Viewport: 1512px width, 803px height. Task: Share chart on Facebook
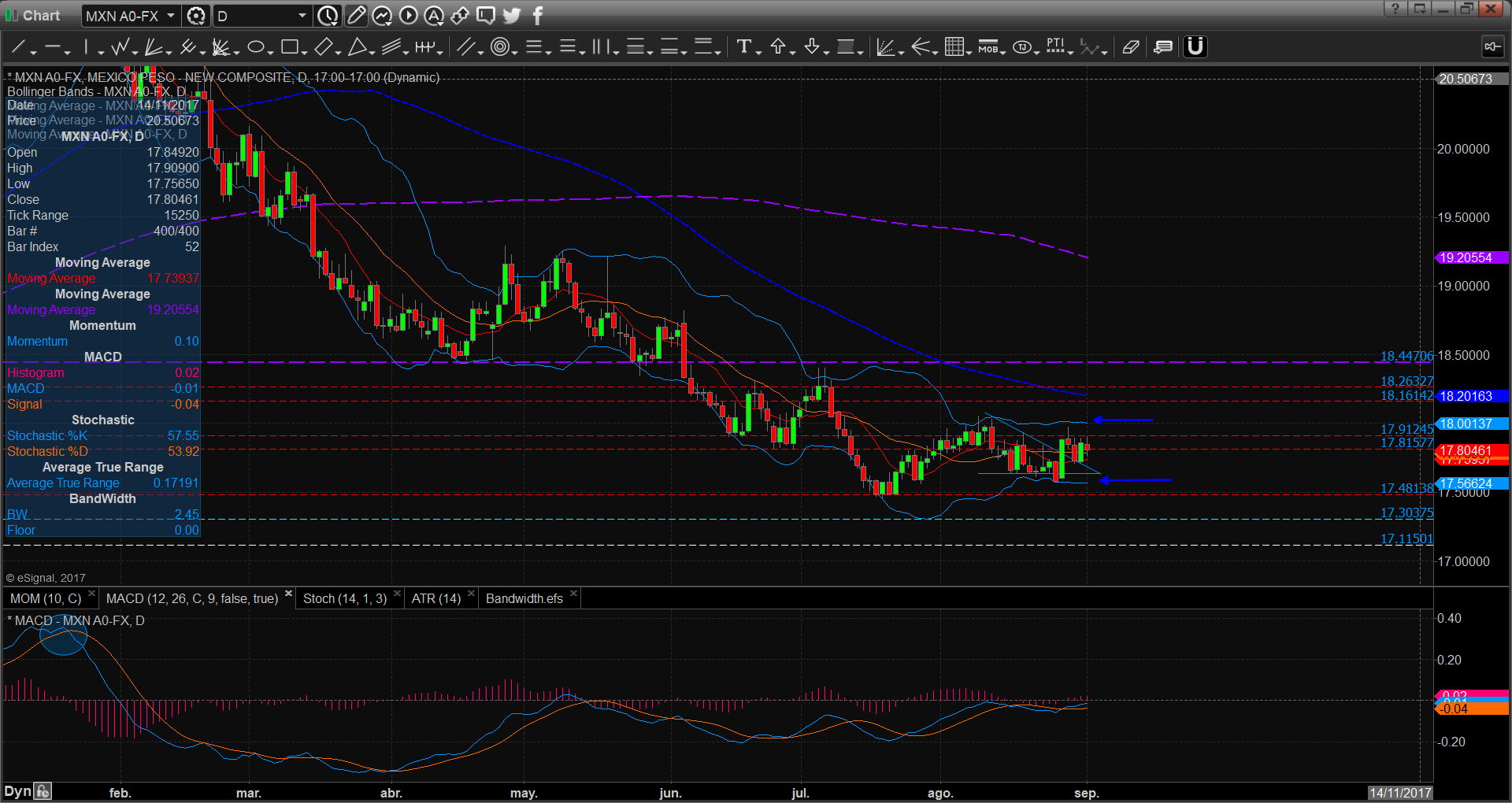pos(538,16)
